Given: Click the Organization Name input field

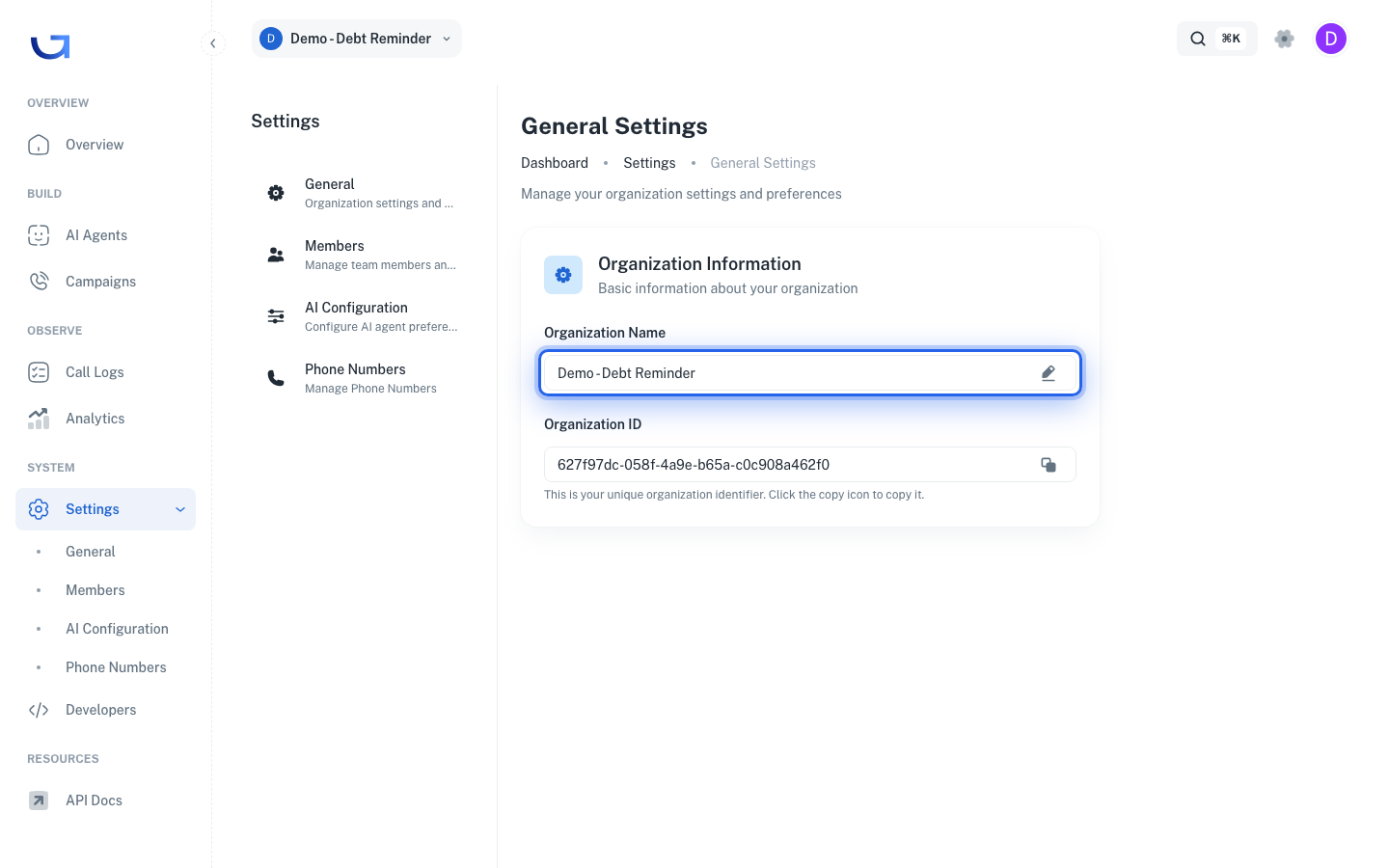Looking at the screenshot, I should tap(810, 373).
